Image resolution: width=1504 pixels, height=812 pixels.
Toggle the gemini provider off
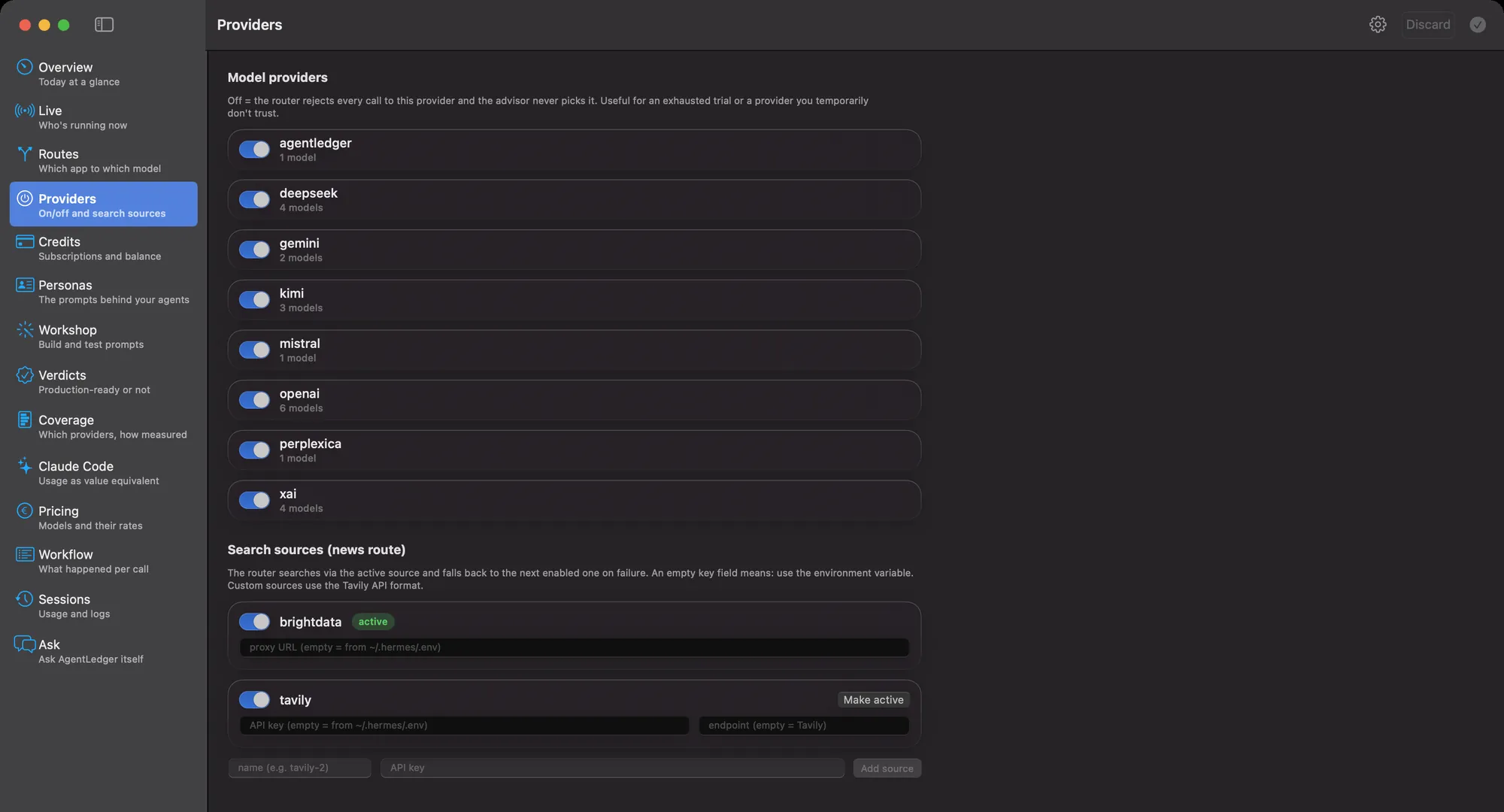click(x=254, y=250)
